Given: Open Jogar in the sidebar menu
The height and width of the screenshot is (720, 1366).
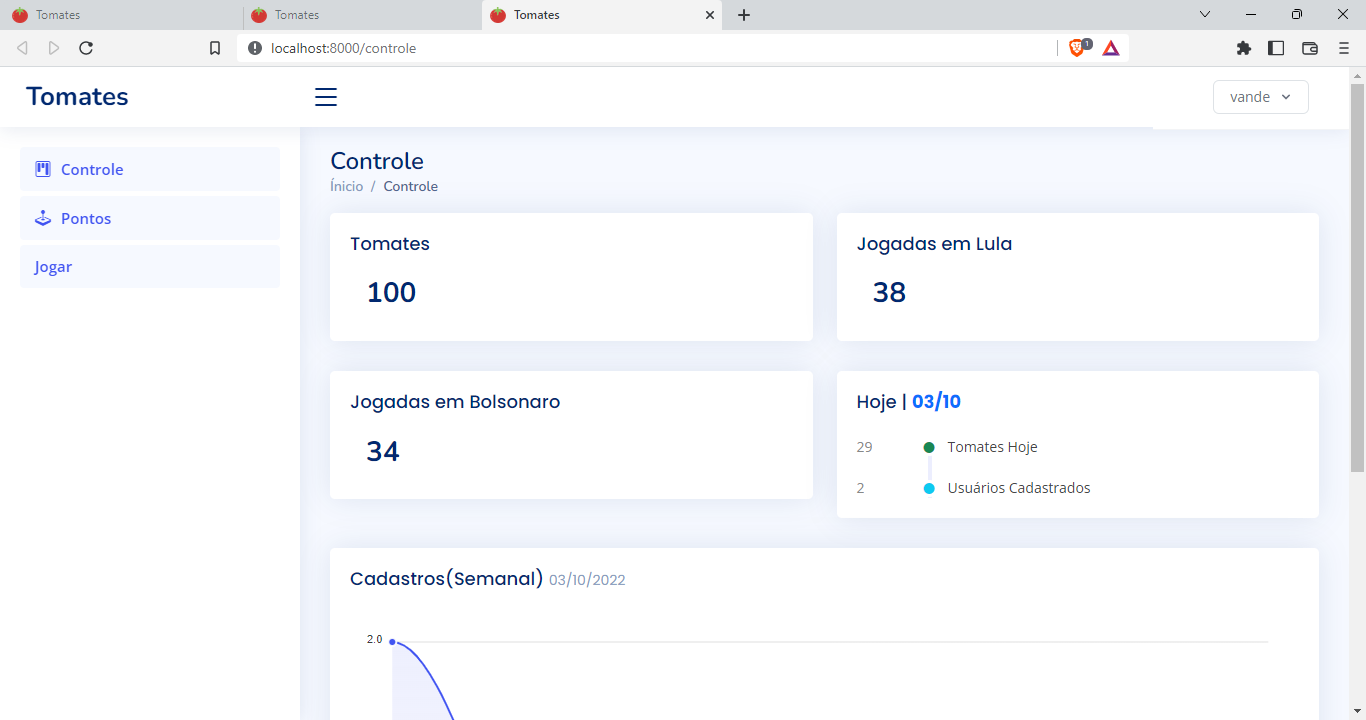Looking at the screenshot, I should point(150,267).
